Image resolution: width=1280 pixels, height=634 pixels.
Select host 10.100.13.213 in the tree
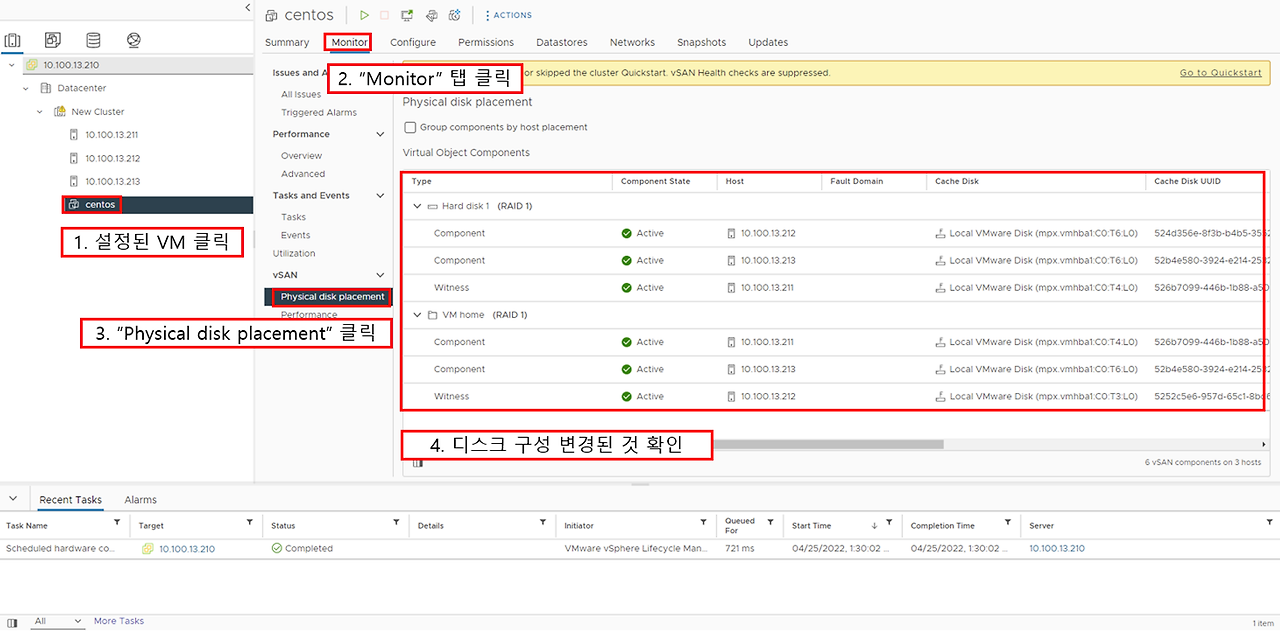coord(112,181)
